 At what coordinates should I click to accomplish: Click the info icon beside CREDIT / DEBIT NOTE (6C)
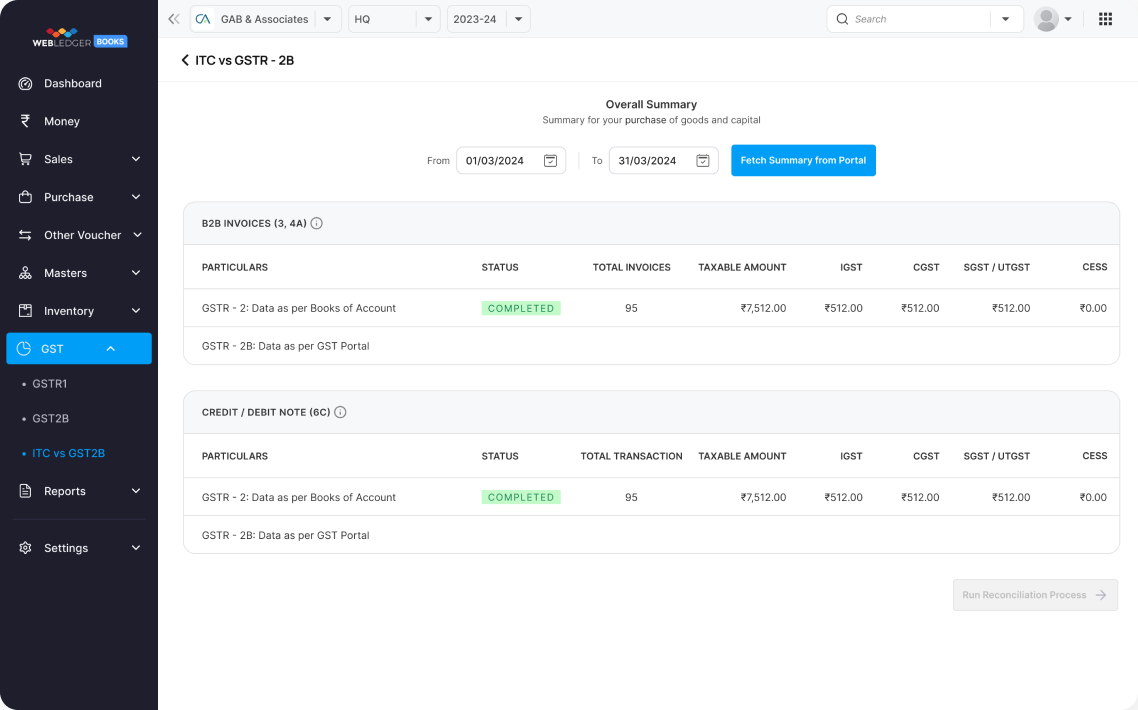pos(340,411)
